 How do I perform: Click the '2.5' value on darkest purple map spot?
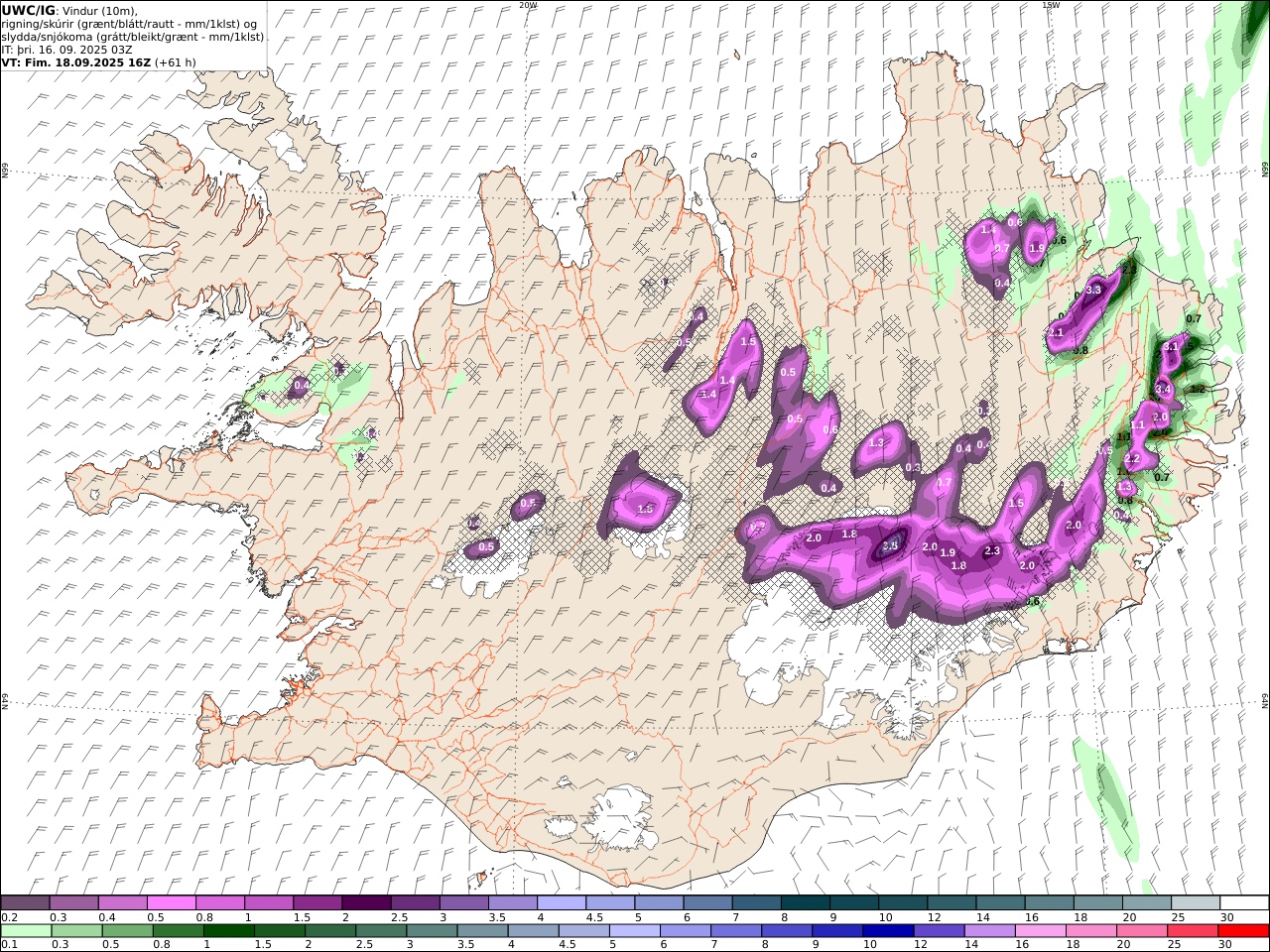point(890,545)
